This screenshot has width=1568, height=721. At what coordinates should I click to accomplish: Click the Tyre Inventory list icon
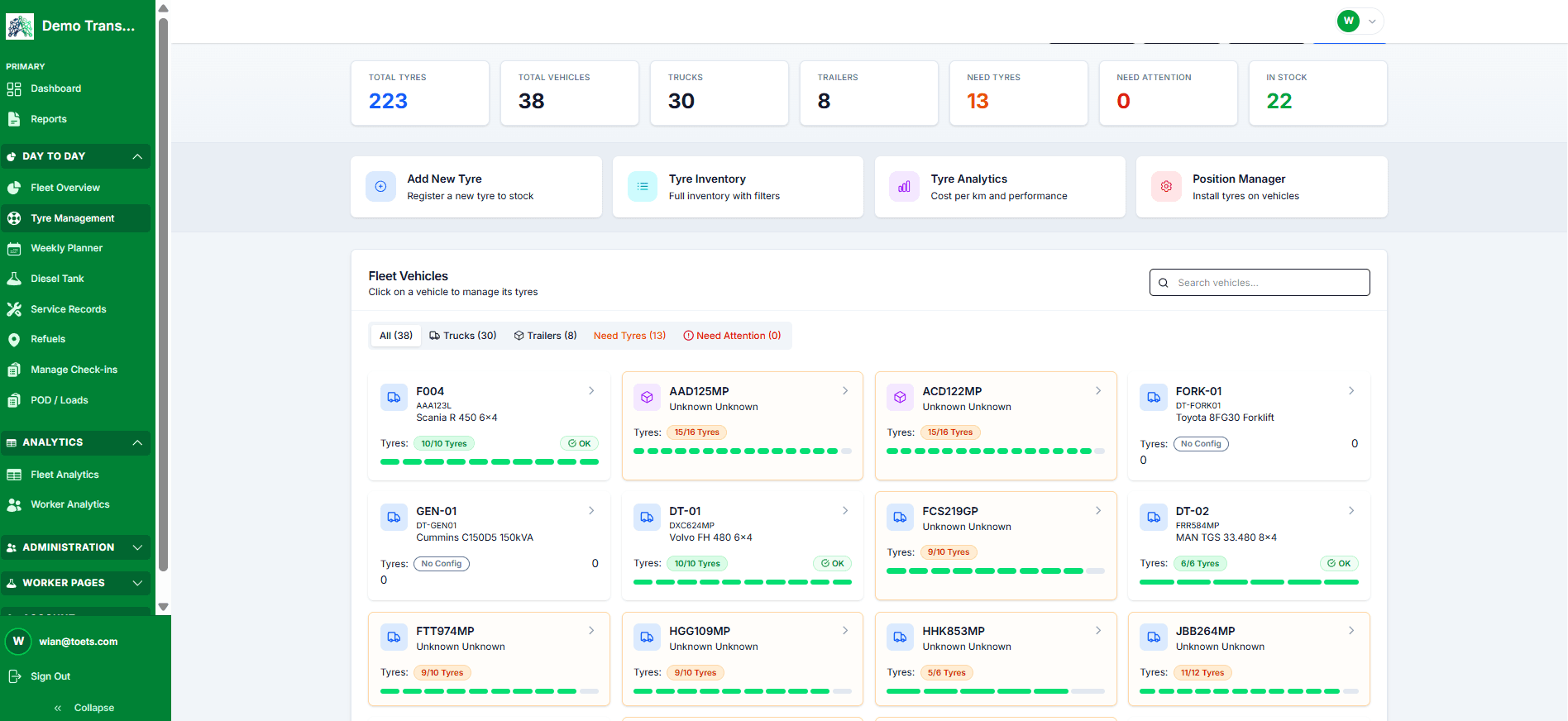coord(643,187)
